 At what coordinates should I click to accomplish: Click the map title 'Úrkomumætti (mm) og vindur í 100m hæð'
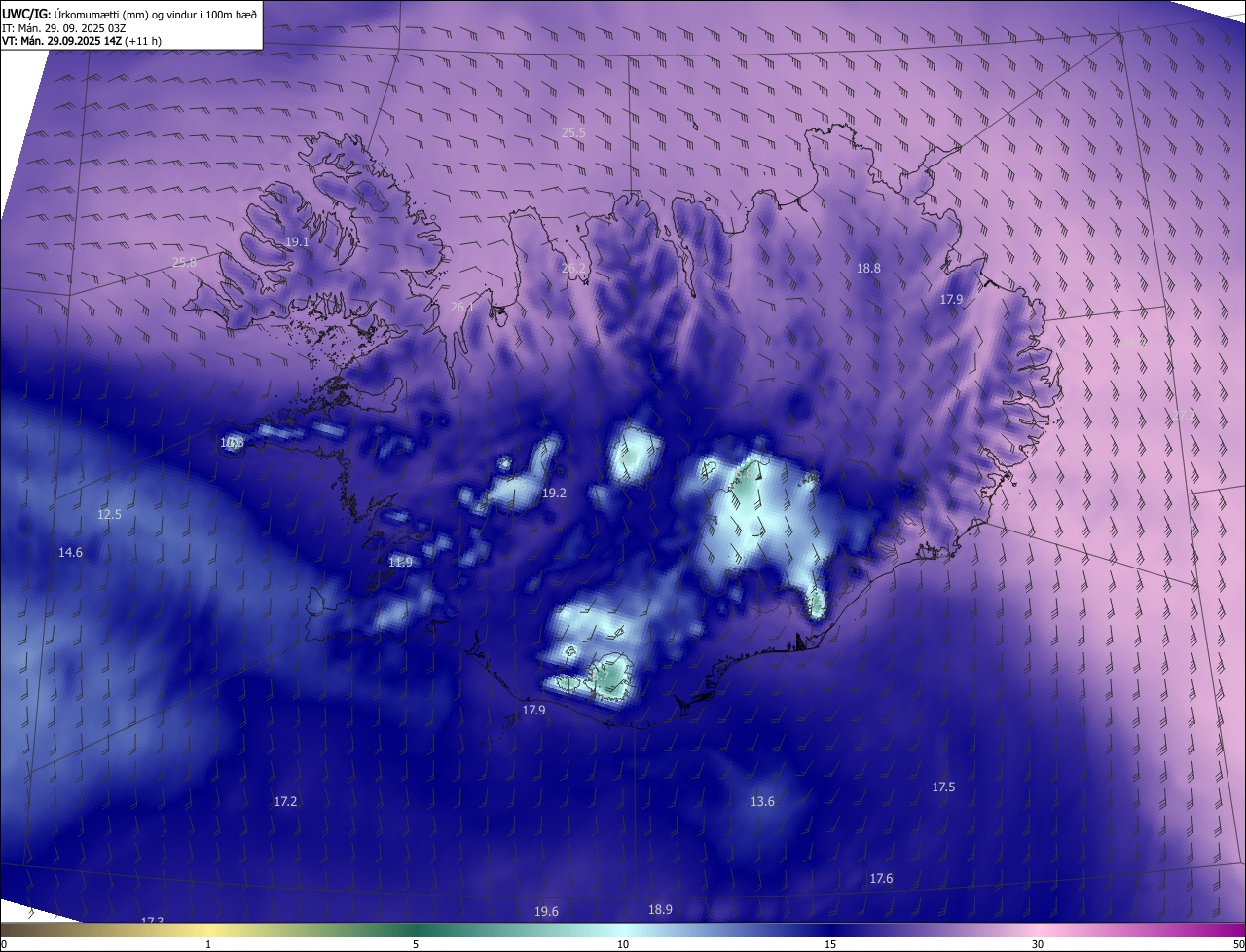[156, 13]
